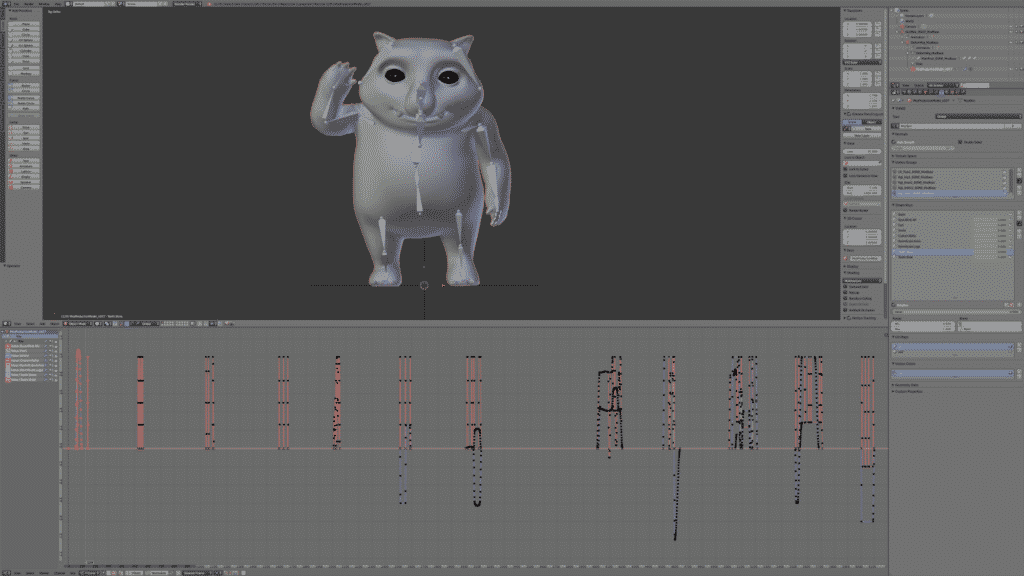Open the Blender Render engine dropdown
This screenshot has height=576, width=1024.
tap(185, 3)
